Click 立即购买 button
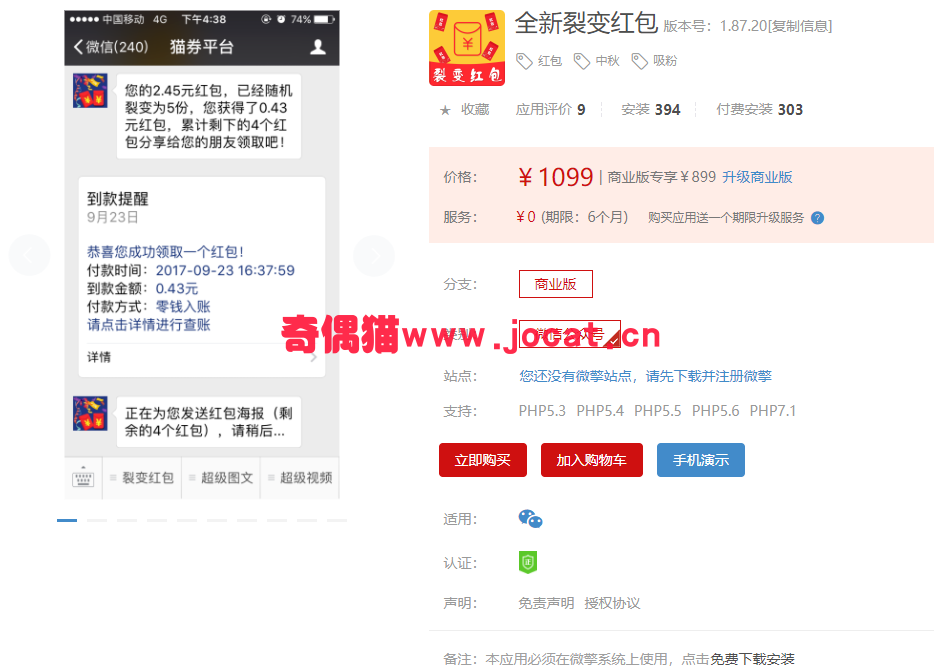 tap(483, 460)
